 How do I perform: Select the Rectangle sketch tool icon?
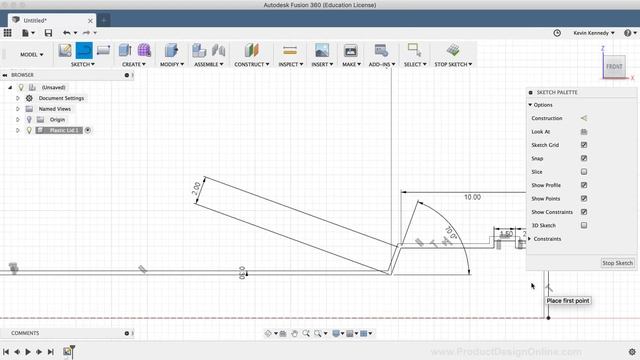tap(103, 50)
